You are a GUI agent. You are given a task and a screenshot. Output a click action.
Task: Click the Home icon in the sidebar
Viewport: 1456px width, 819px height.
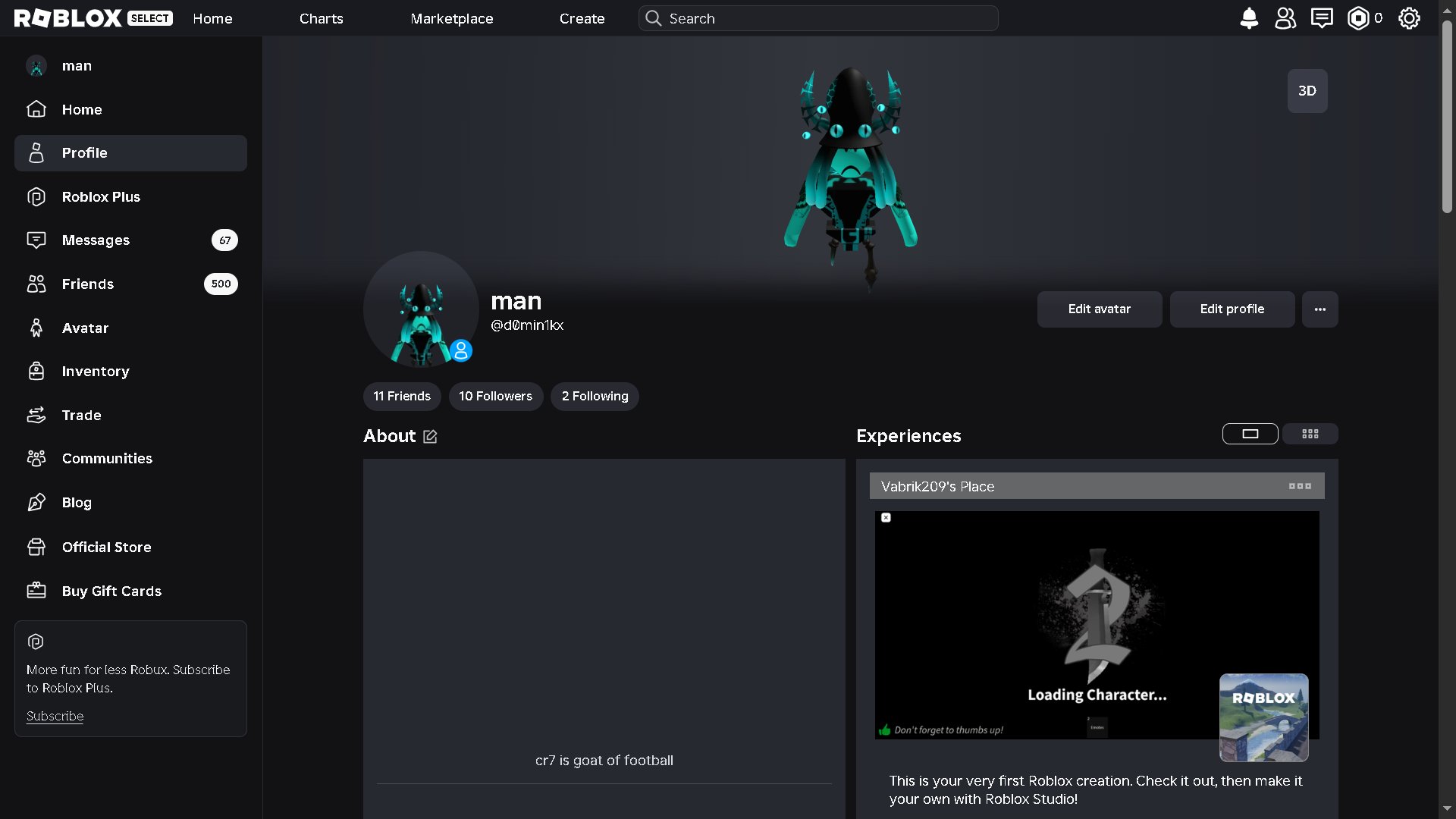(36, 109)
